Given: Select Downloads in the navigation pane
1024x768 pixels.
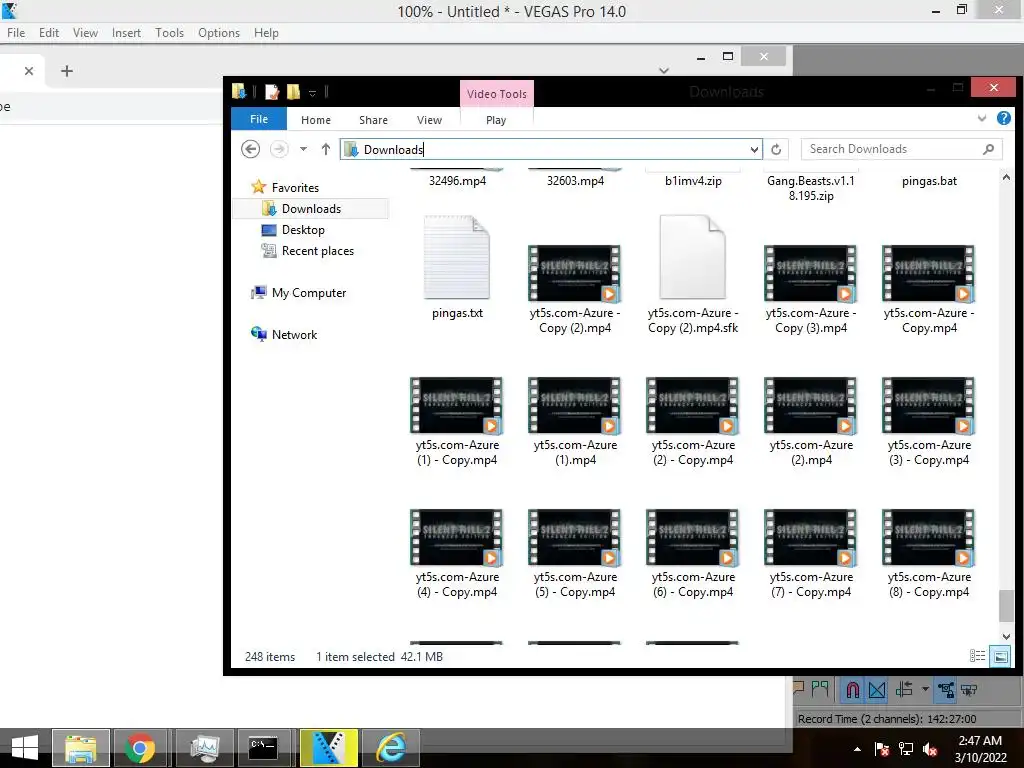Looking at the screenshot, I should [x=311, y=209].
